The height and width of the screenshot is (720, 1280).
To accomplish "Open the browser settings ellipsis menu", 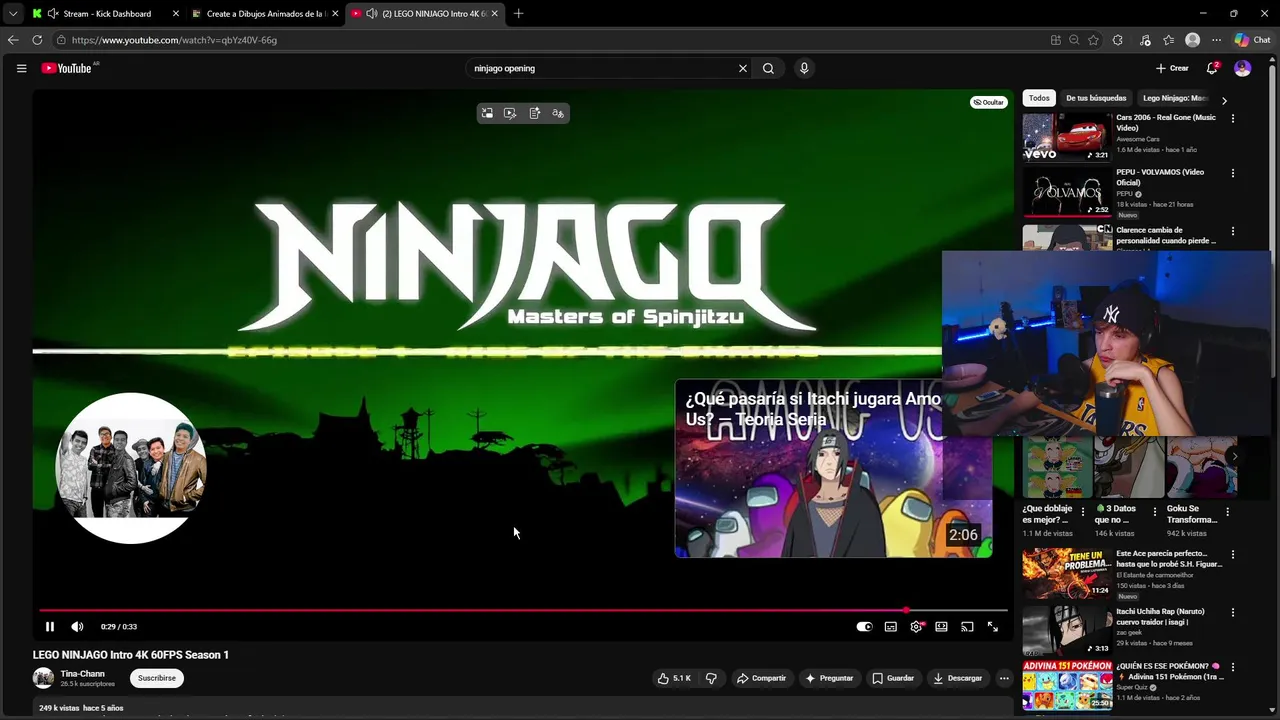I will click(1216, 40).
